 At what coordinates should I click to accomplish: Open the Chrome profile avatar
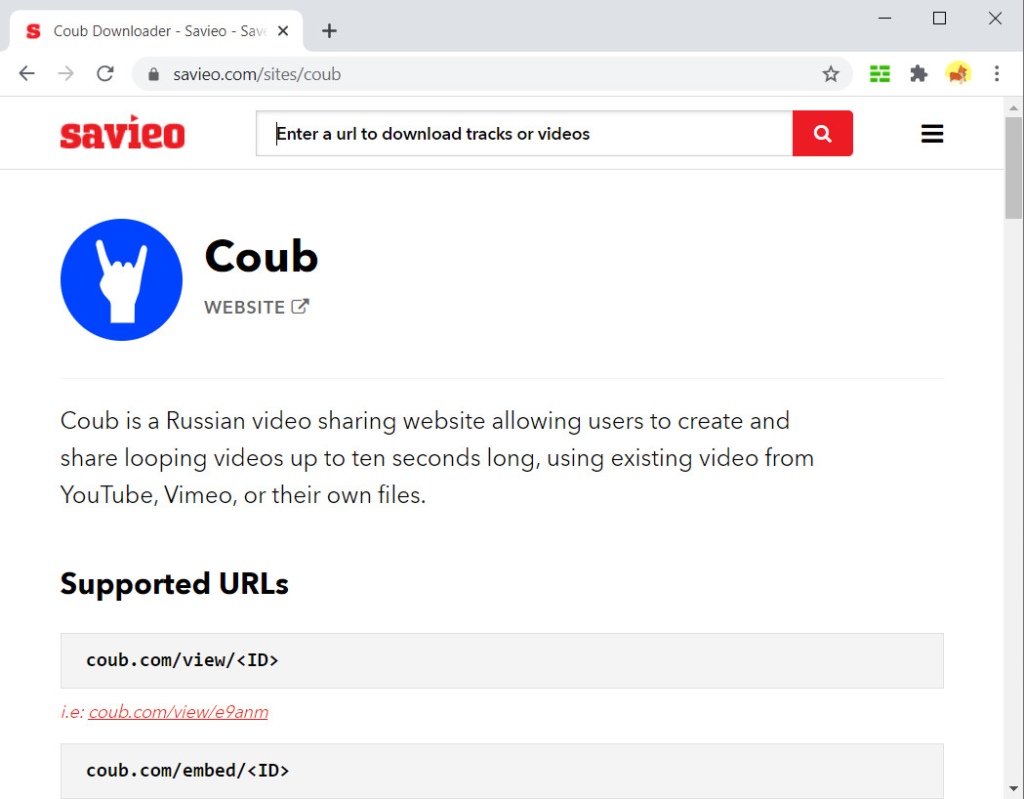pos(958,74)
